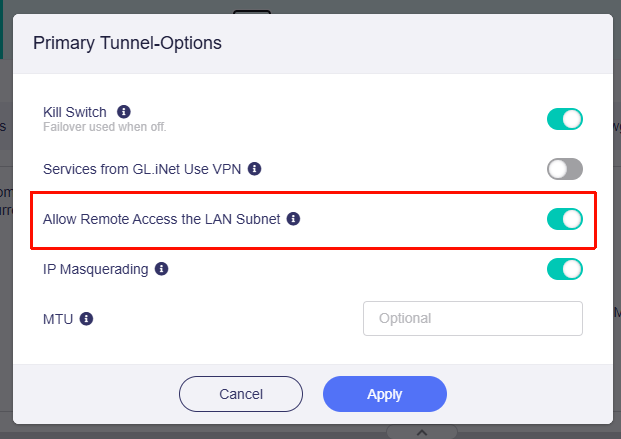
Task: Click the Kill Switch info icon
Action: pyautogui.click(x=125, y=111)
